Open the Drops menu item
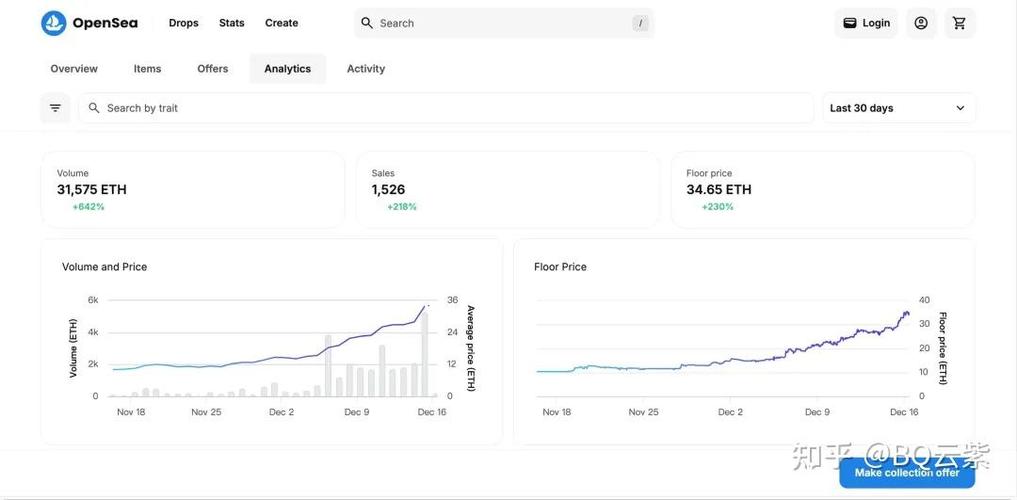 pos(184,23)
